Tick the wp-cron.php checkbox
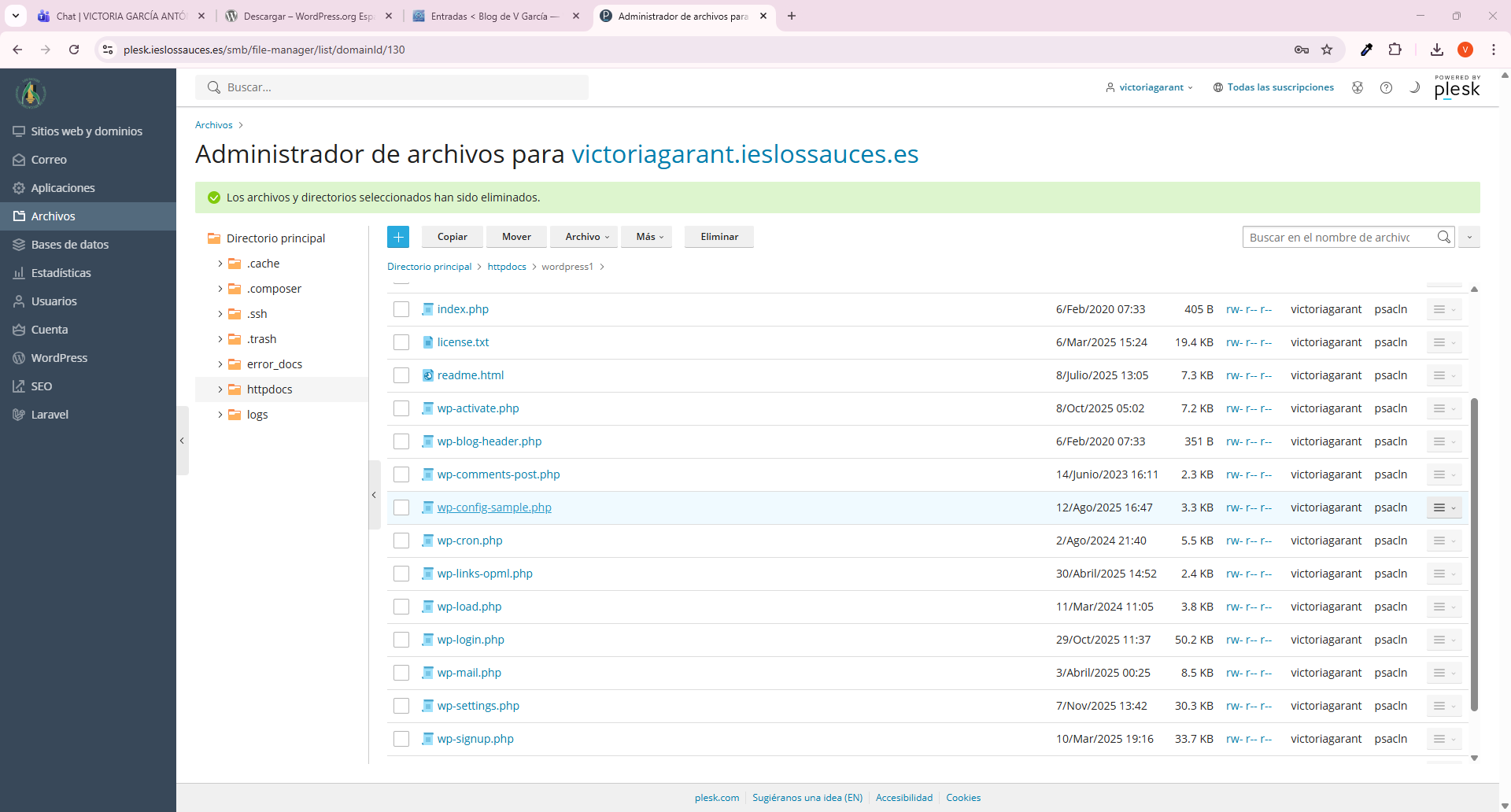The height and width of the screenshot is (812, 1511). pos(401,541)
